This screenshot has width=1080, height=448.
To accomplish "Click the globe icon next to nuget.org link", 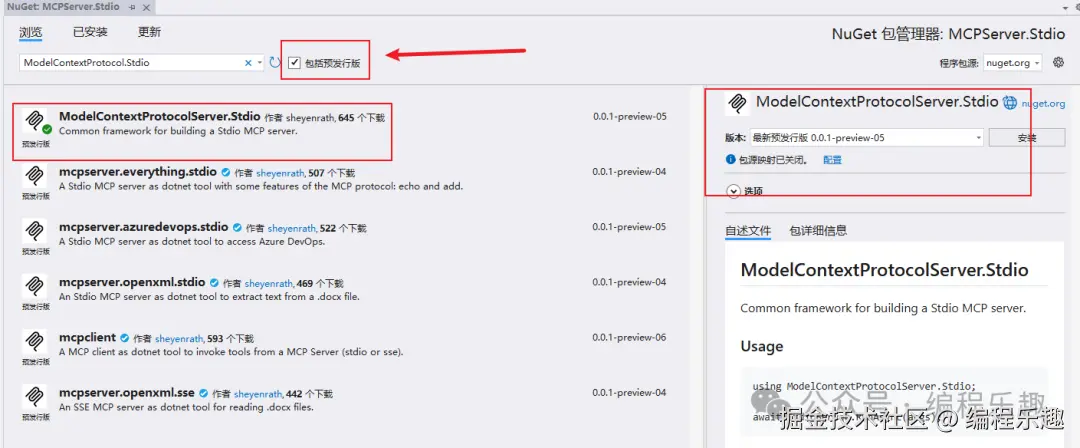I will (1010, 103).
